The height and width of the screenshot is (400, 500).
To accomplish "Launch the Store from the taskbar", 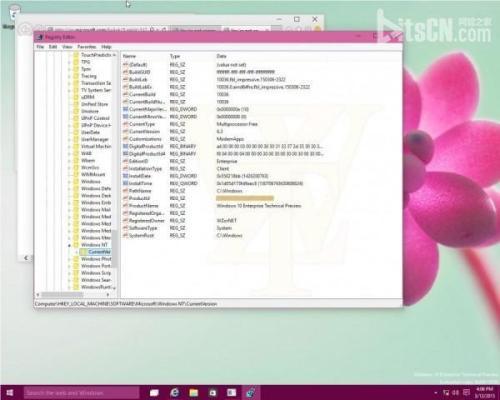I will [213, 393].
